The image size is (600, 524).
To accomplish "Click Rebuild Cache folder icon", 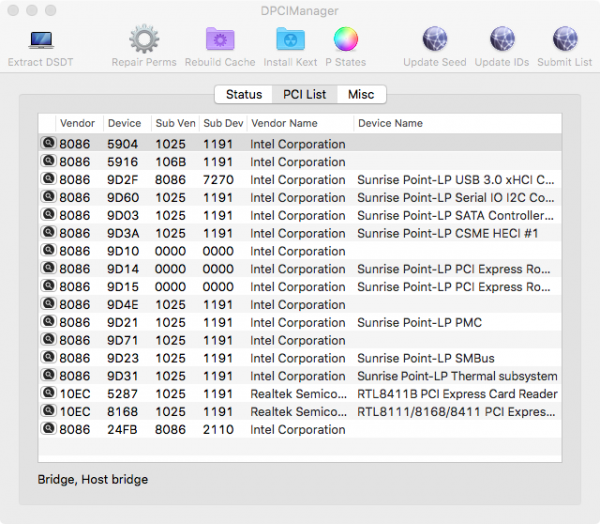I will [220, 40].
